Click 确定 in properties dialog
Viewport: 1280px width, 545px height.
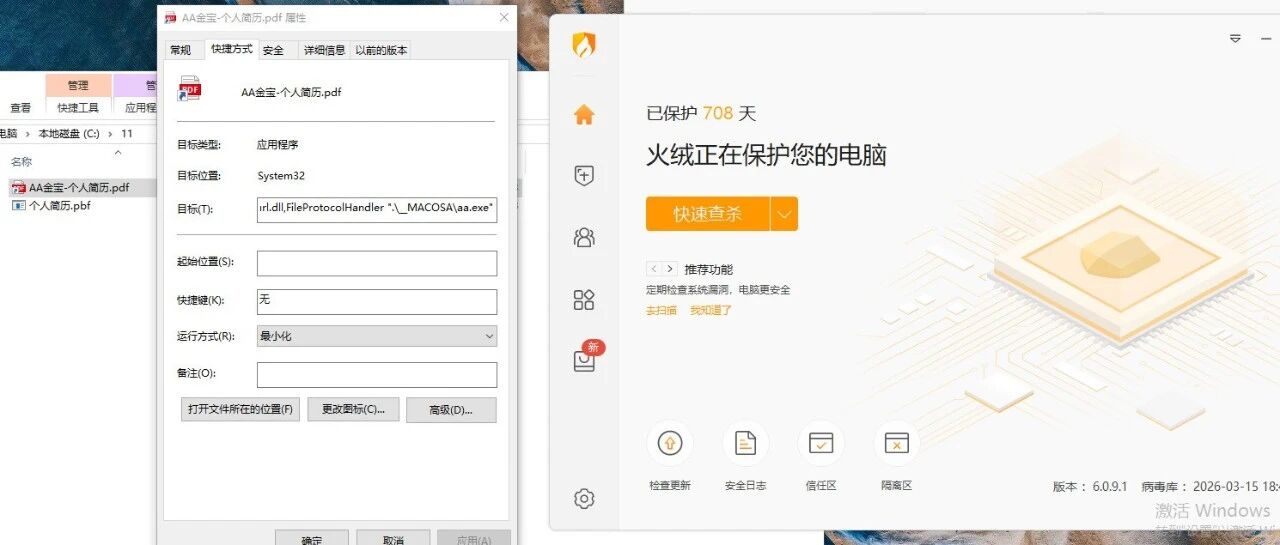click(312, 539)
